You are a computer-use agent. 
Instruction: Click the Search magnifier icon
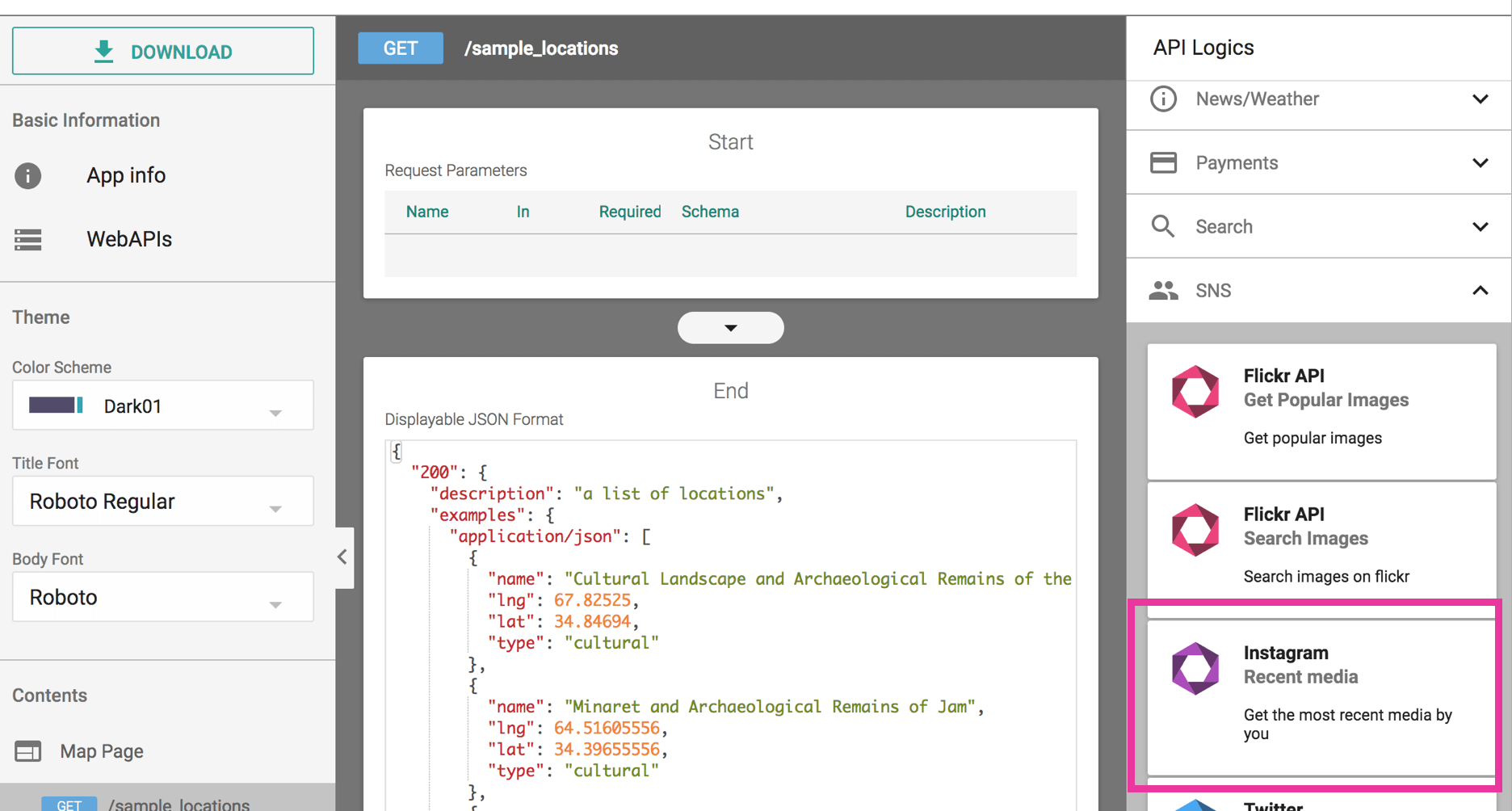coord(1163,226)
